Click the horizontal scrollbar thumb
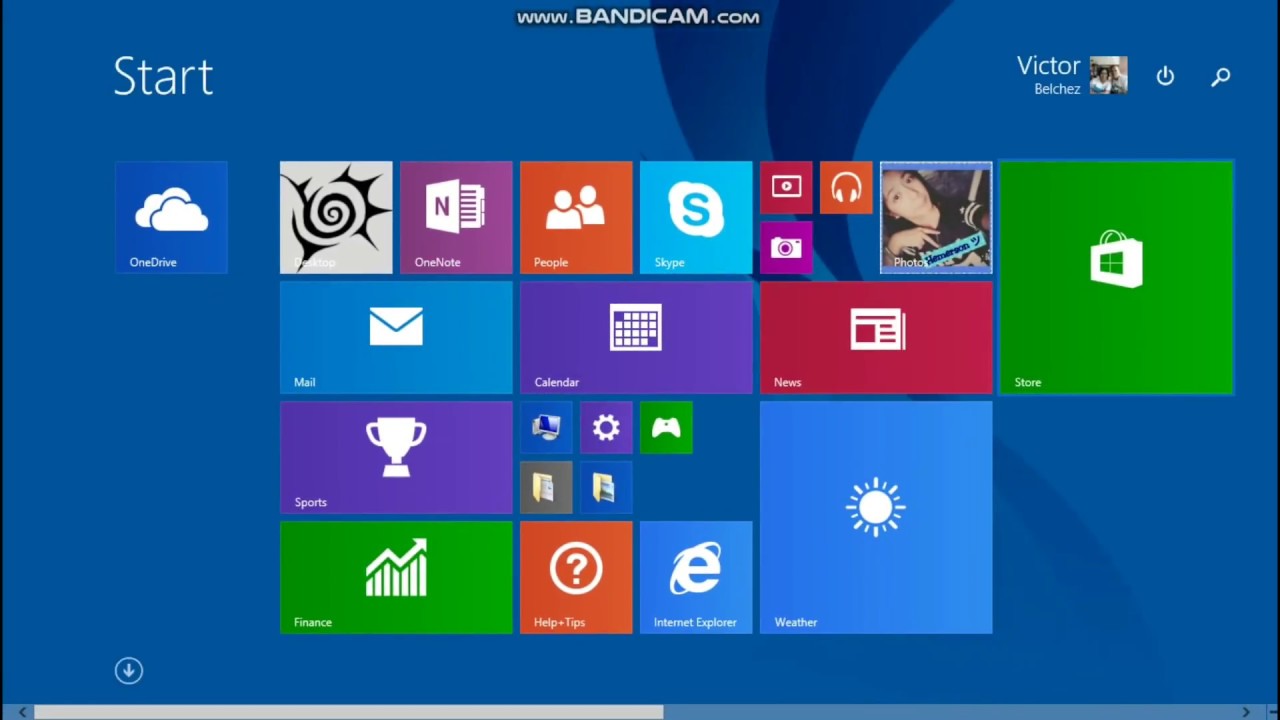1280x720 pixels. 349,712
